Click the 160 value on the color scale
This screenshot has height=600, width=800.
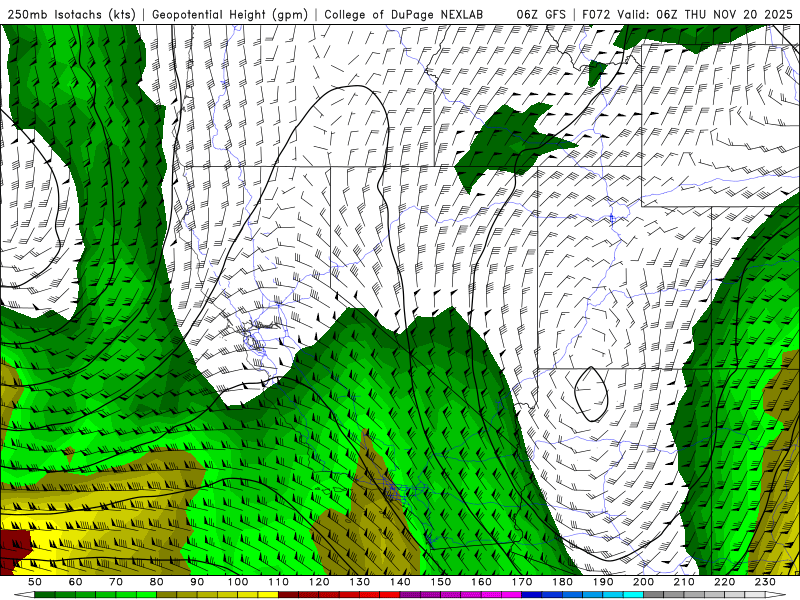coord(481,582)
